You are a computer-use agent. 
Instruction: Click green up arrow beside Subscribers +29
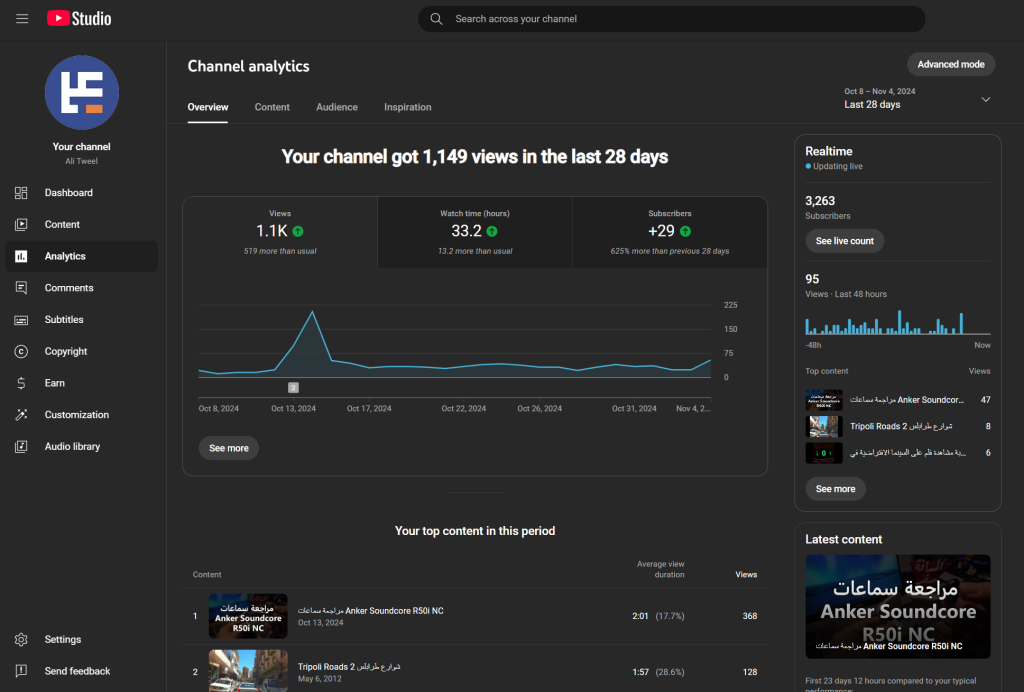coord(685,231)
